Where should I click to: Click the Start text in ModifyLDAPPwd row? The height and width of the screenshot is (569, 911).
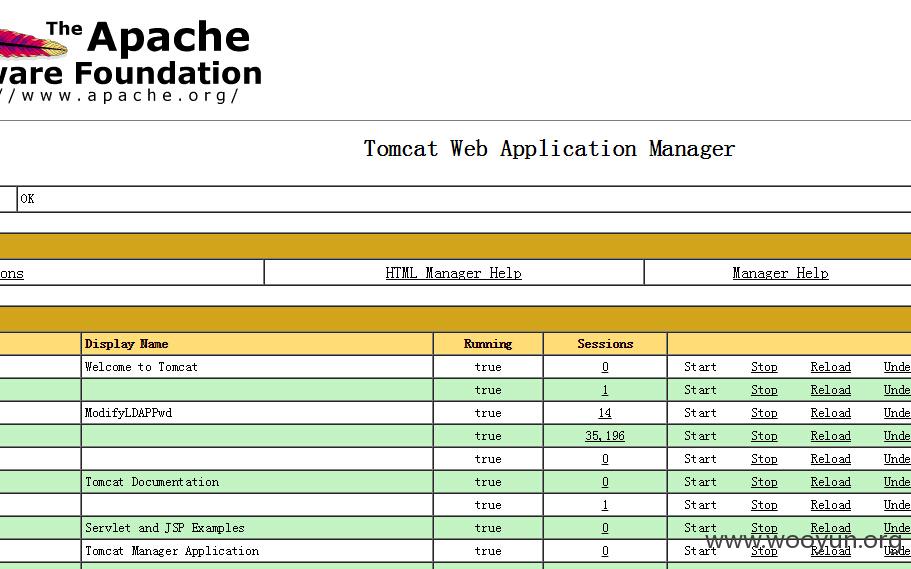click(700, 413)
